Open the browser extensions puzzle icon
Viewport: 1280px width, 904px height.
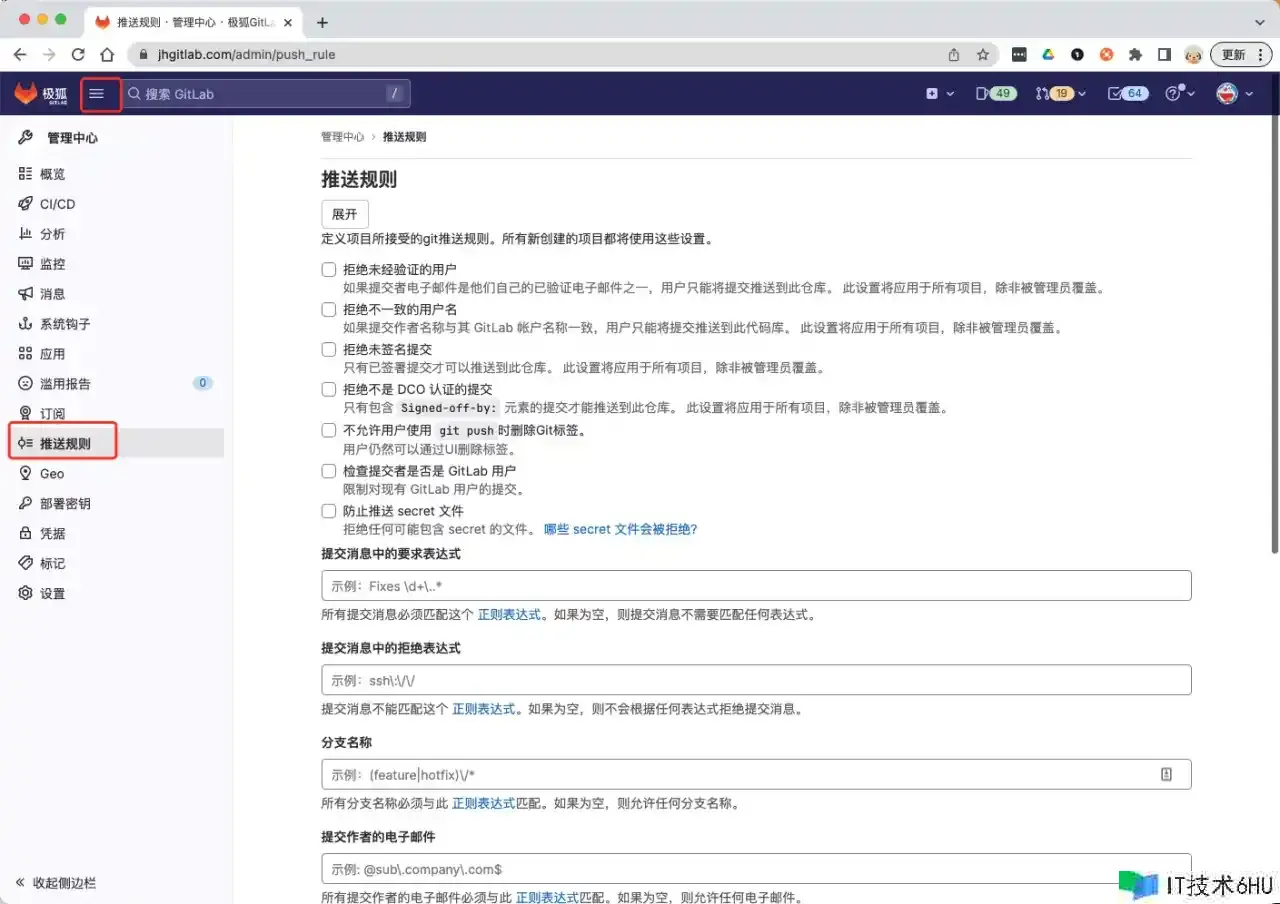(1135, 55)
